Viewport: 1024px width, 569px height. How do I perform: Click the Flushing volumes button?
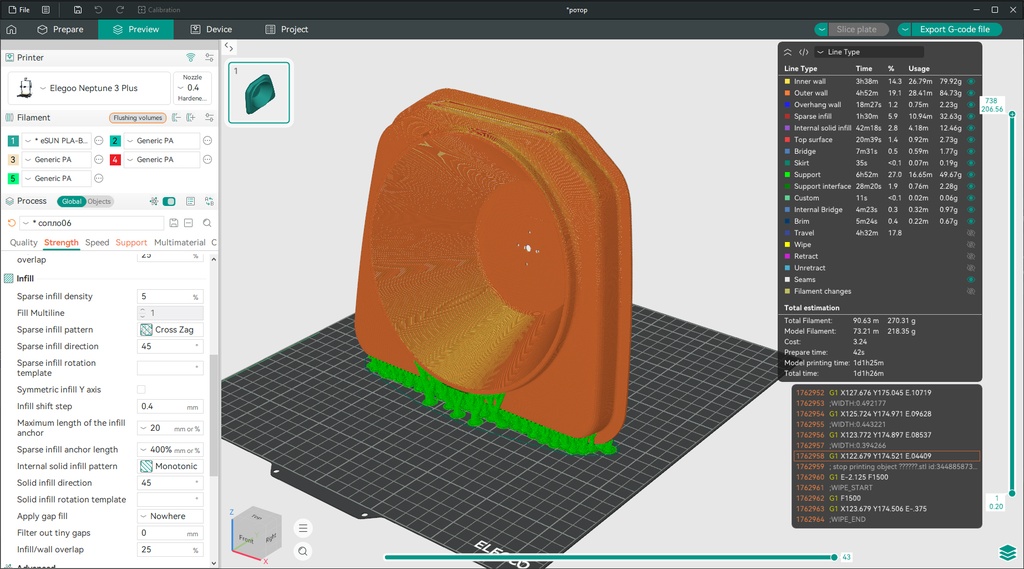click(137, 118)
